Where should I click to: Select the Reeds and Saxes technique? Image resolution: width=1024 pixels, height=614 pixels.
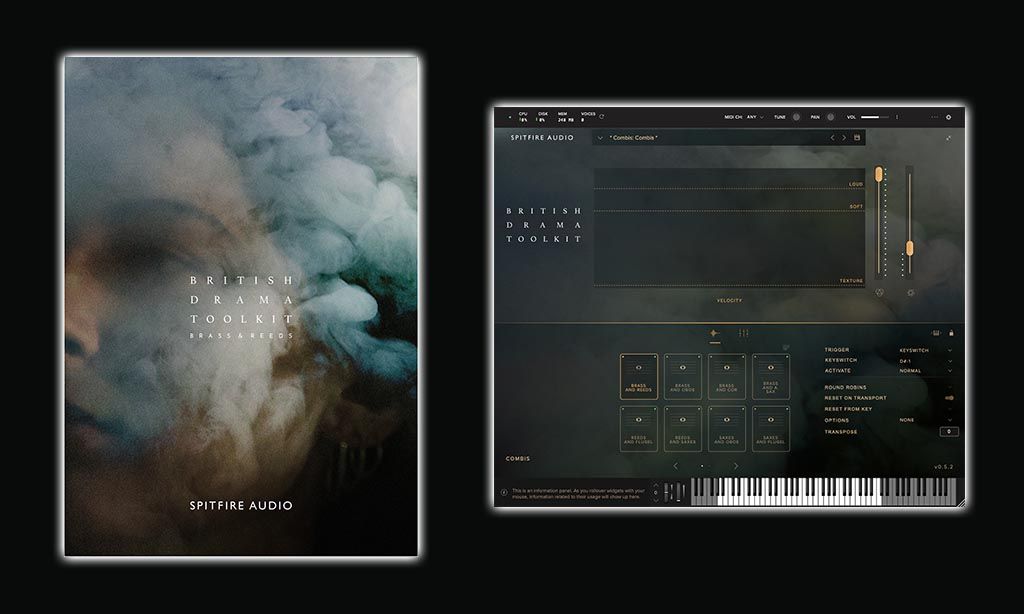click(x=682, y=428)
